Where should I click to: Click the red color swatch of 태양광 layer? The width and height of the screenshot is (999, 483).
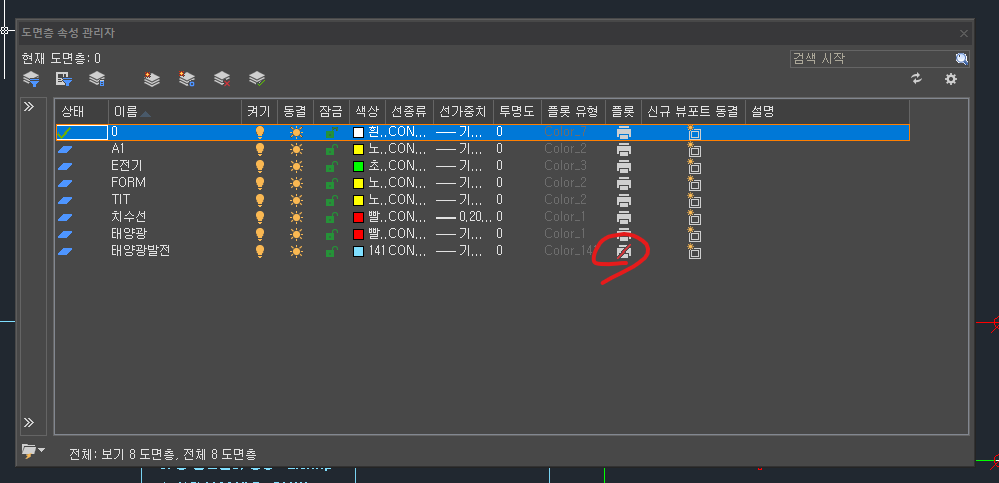tap(359, 234)
